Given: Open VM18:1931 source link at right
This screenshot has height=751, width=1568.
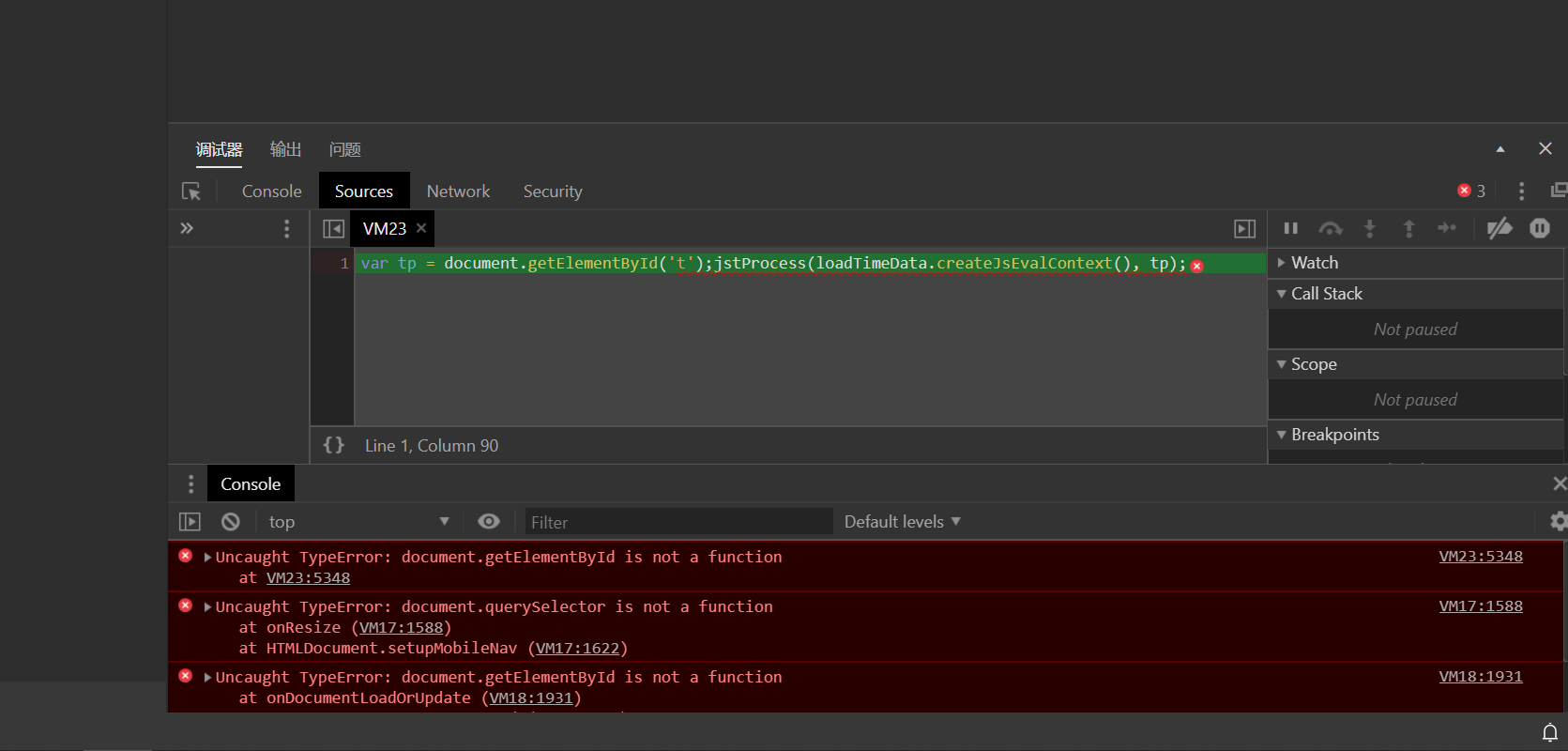Looking at the screenshot, I should 1481,677.
